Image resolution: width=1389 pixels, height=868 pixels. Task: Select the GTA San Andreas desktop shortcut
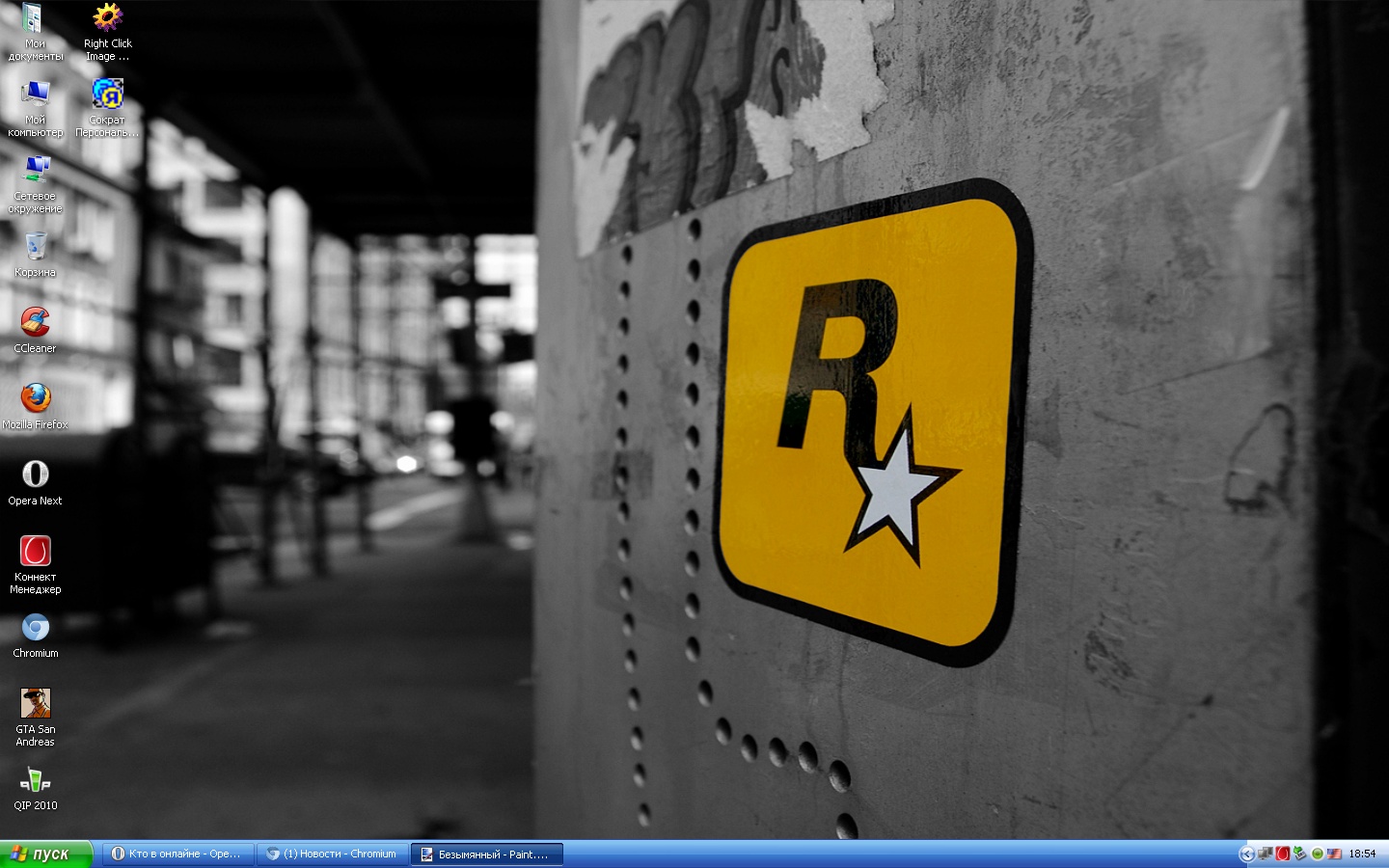click(x=35, y=718)
